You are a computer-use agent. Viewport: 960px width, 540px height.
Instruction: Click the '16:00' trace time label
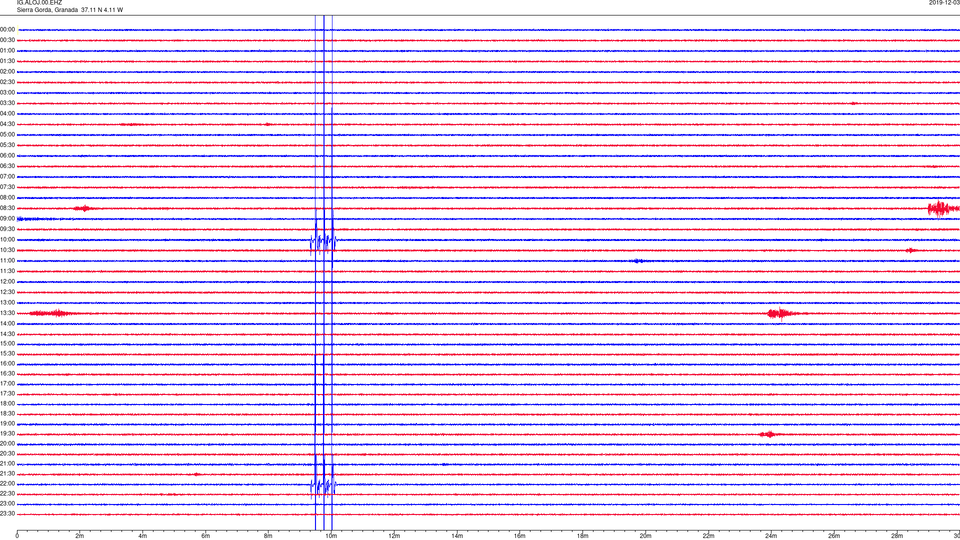7,364
